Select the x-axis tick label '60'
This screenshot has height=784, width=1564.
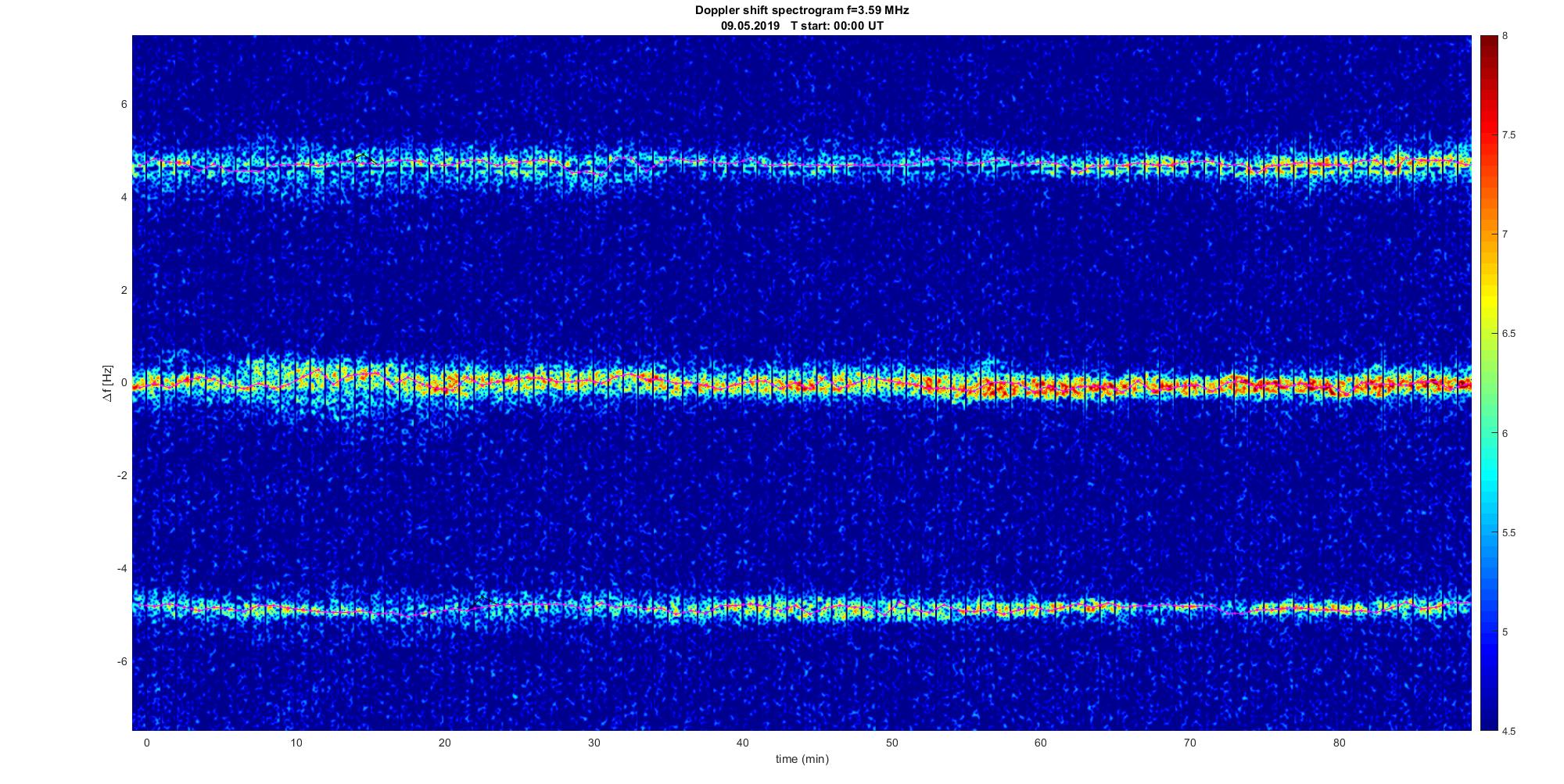[1041, 743]
